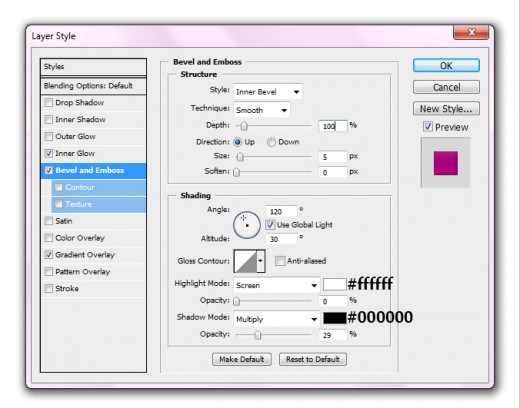Image resolution: width=520 pixels, height=408 pixels.
Task: Open the Gloss Contour thumbnail editor
Action: pos(245,261)
